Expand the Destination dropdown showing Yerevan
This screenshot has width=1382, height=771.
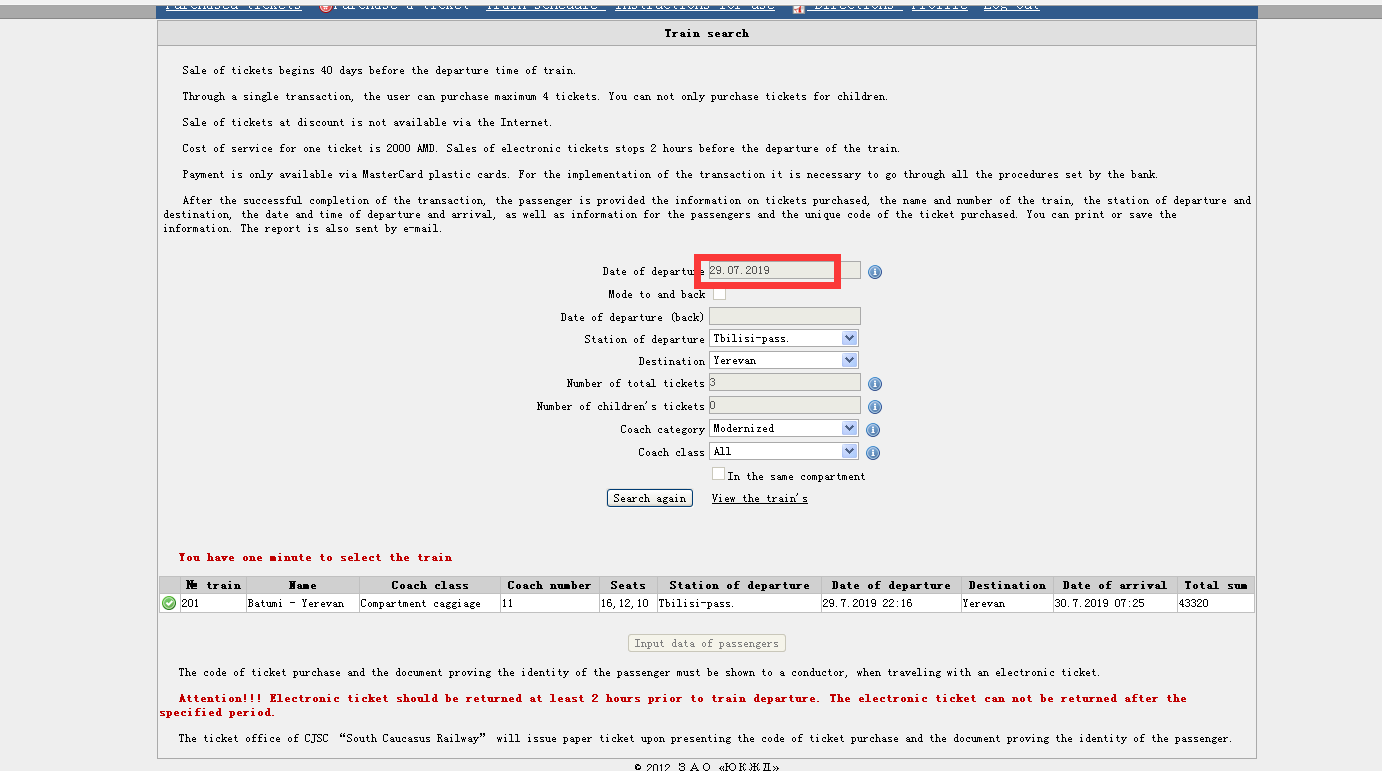(x=784, y=361)
